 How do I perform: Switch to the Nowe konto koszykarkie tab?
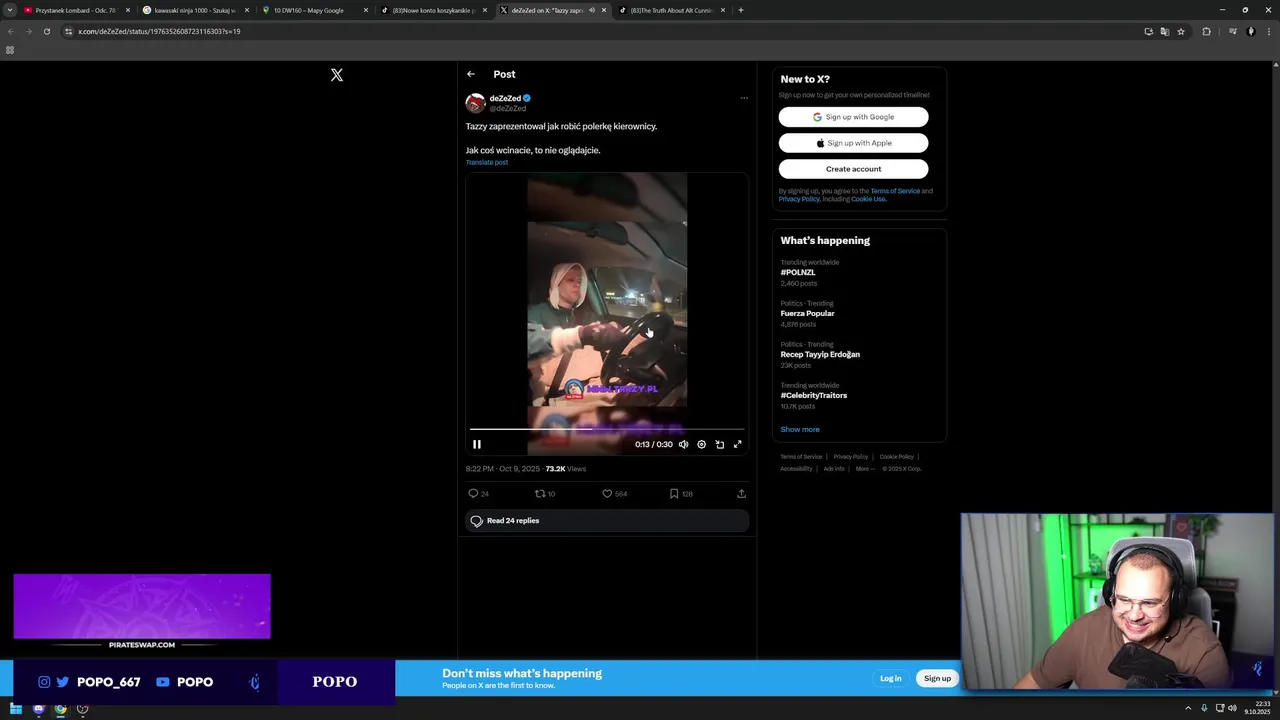point(433,10)
